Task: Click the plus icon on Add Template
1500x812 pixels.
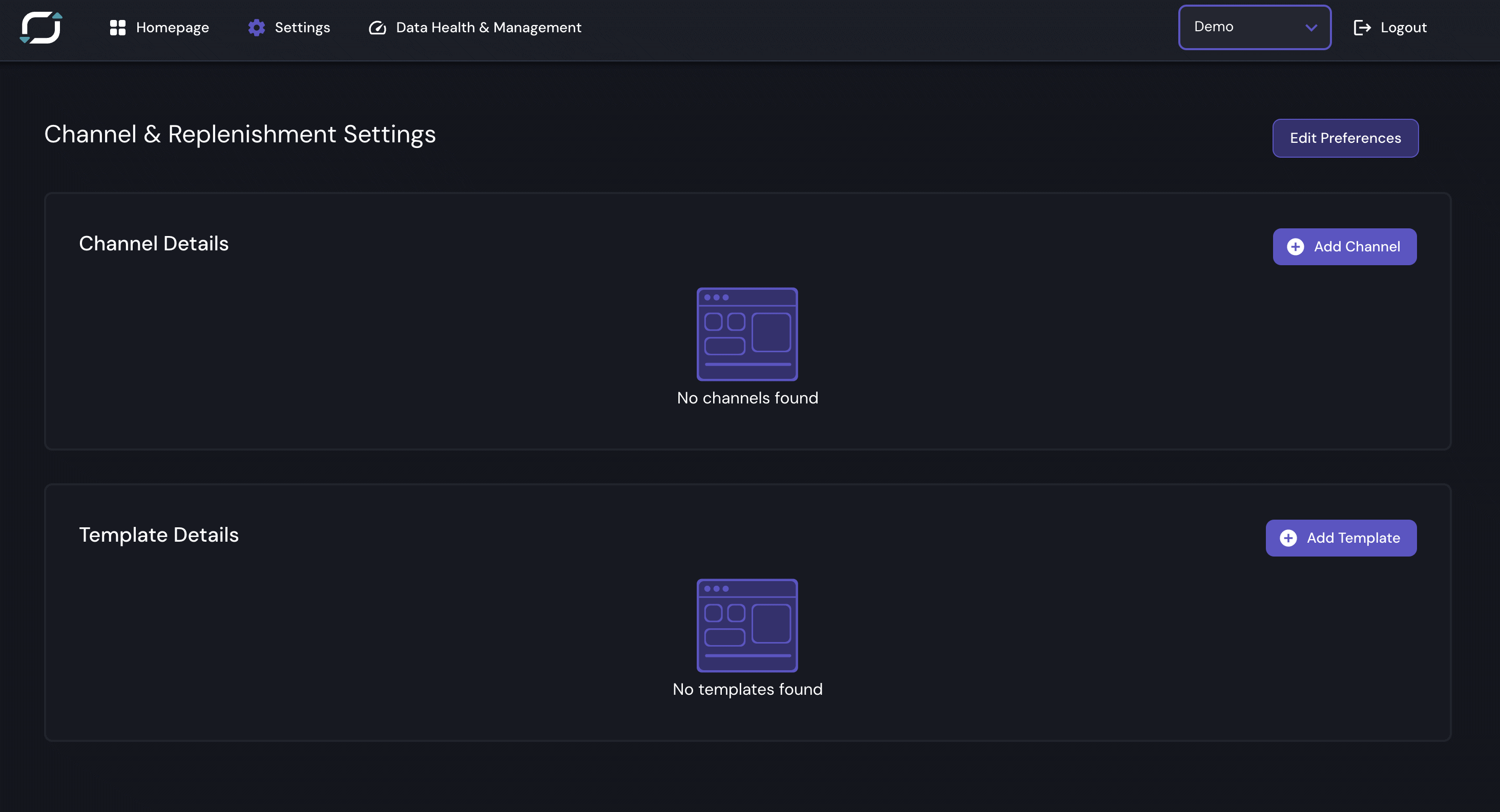Action: pos(1288,538)
